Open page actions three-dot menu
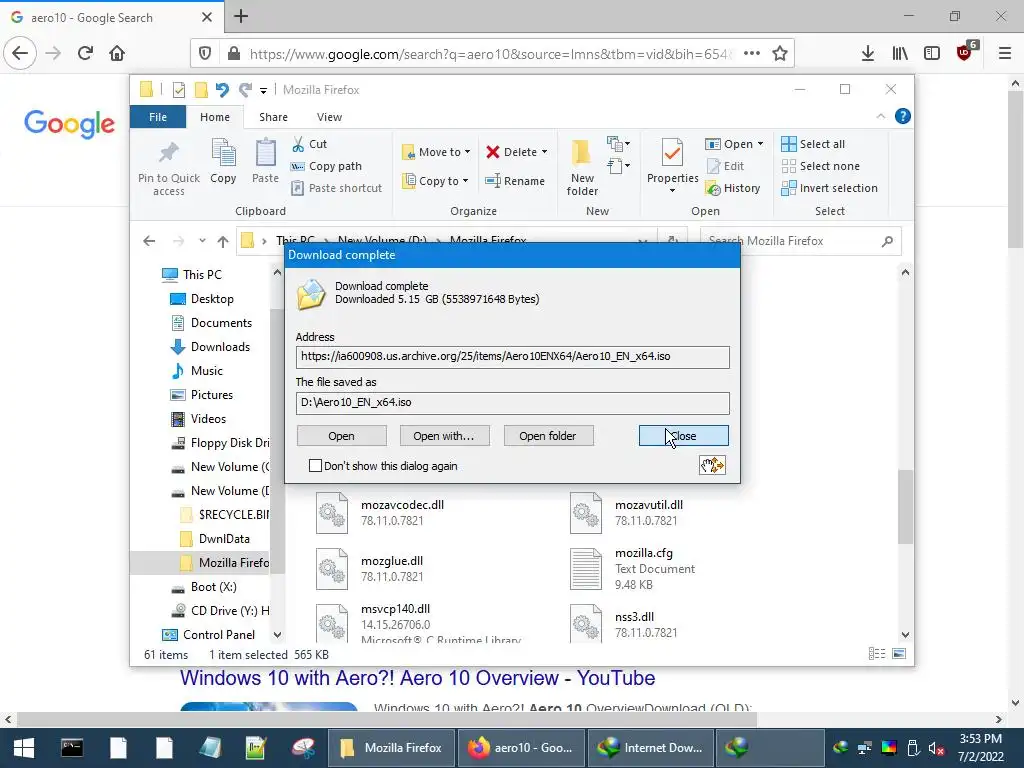 point(752,53)
